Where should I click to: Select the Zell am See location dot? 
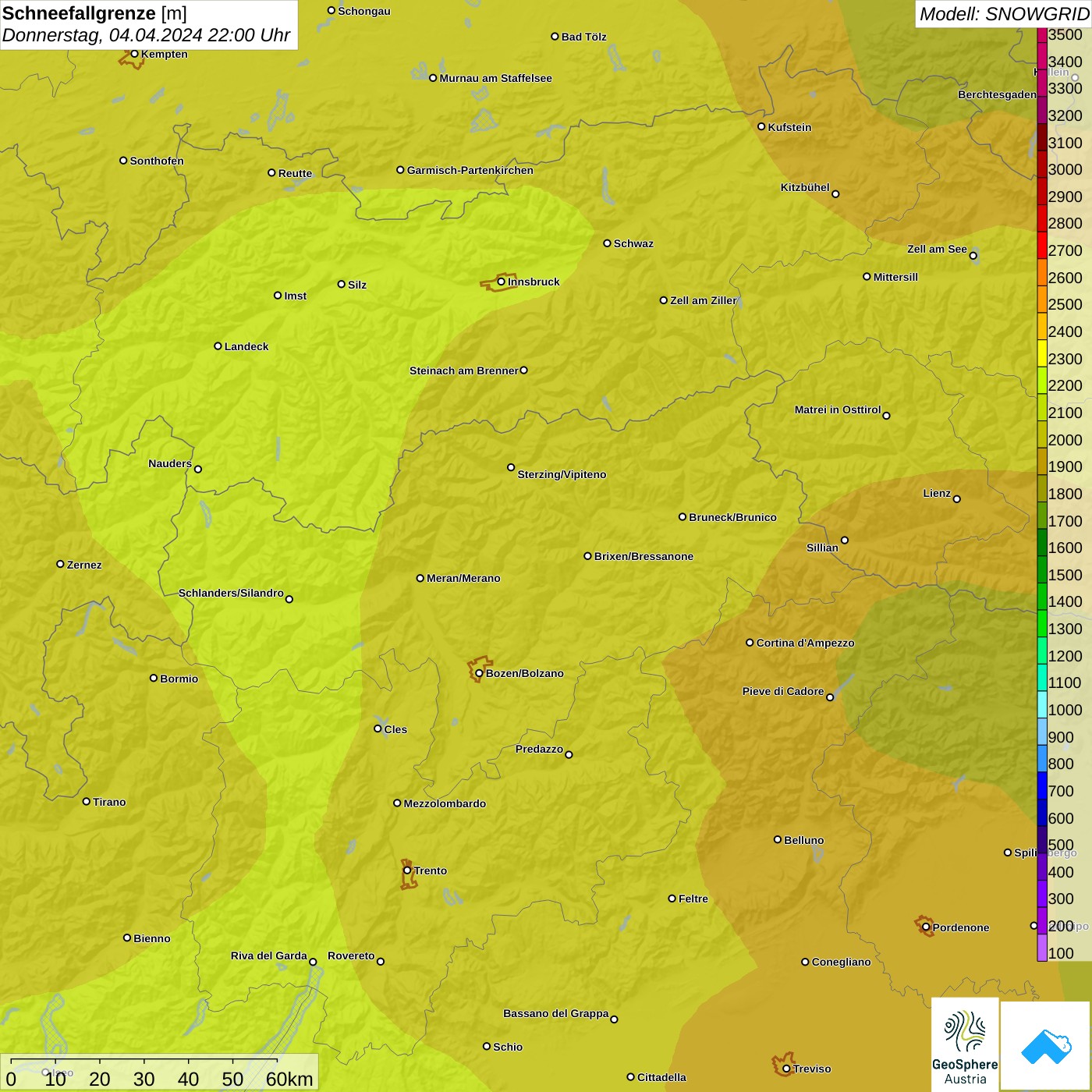pos(973,256)
